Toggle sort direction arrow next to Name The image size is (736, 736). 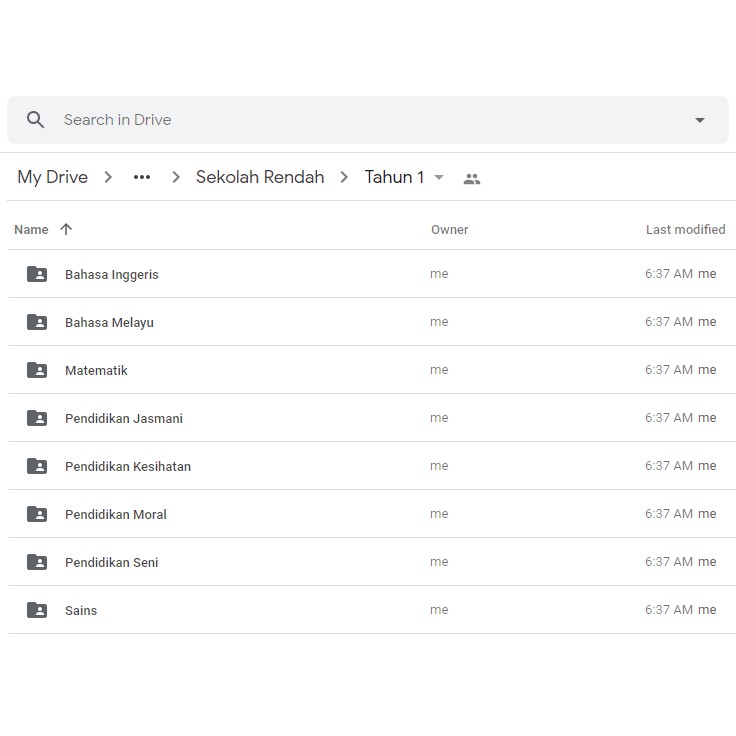tap(66, 229)
